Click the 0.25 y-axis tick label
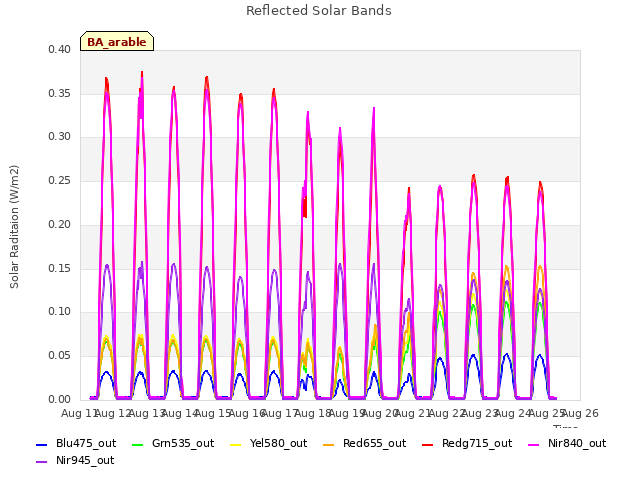Image resolution: width=640 pixels, height=480 pixels. click(x=60, y=181)
